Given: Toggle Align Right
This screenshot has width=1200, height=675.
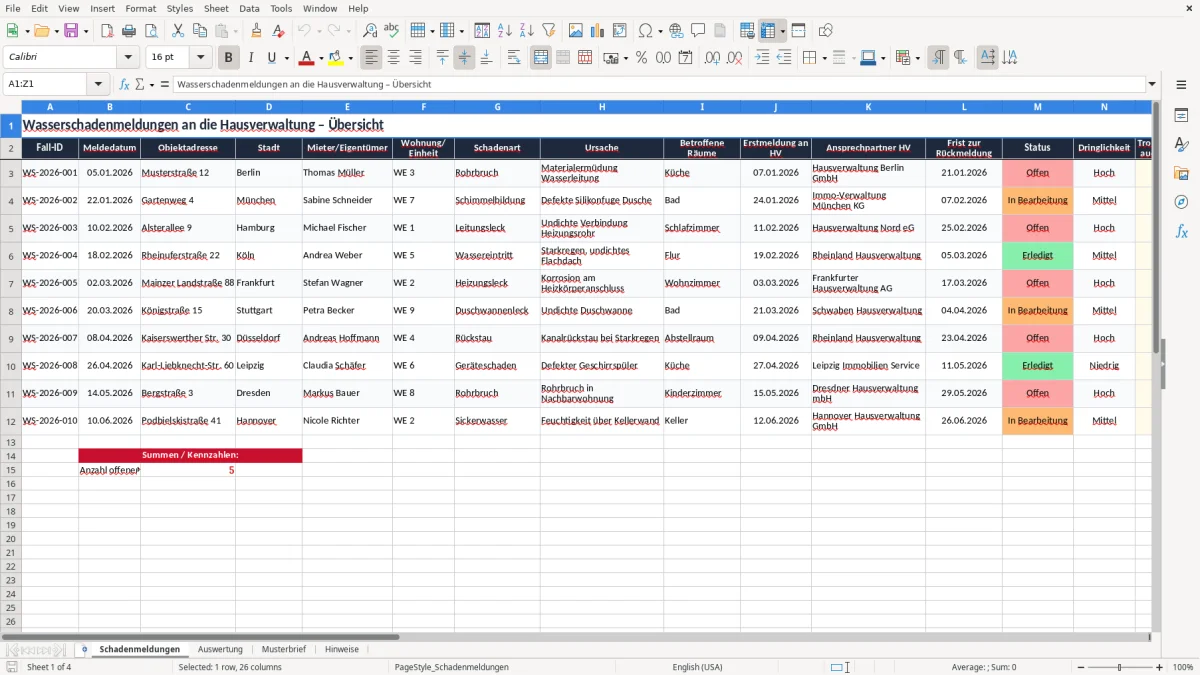Looking at the screenshot, I should pyautogui.click(x=416, y=58).
